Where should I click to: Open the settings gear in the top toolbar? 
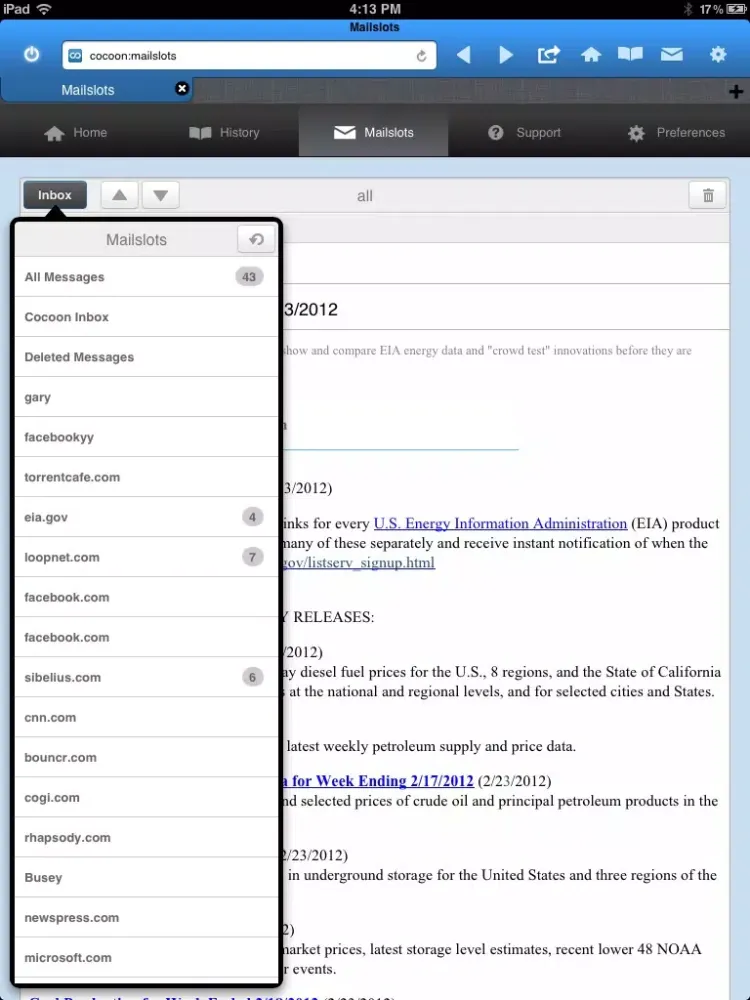click(x=717, y=55)
